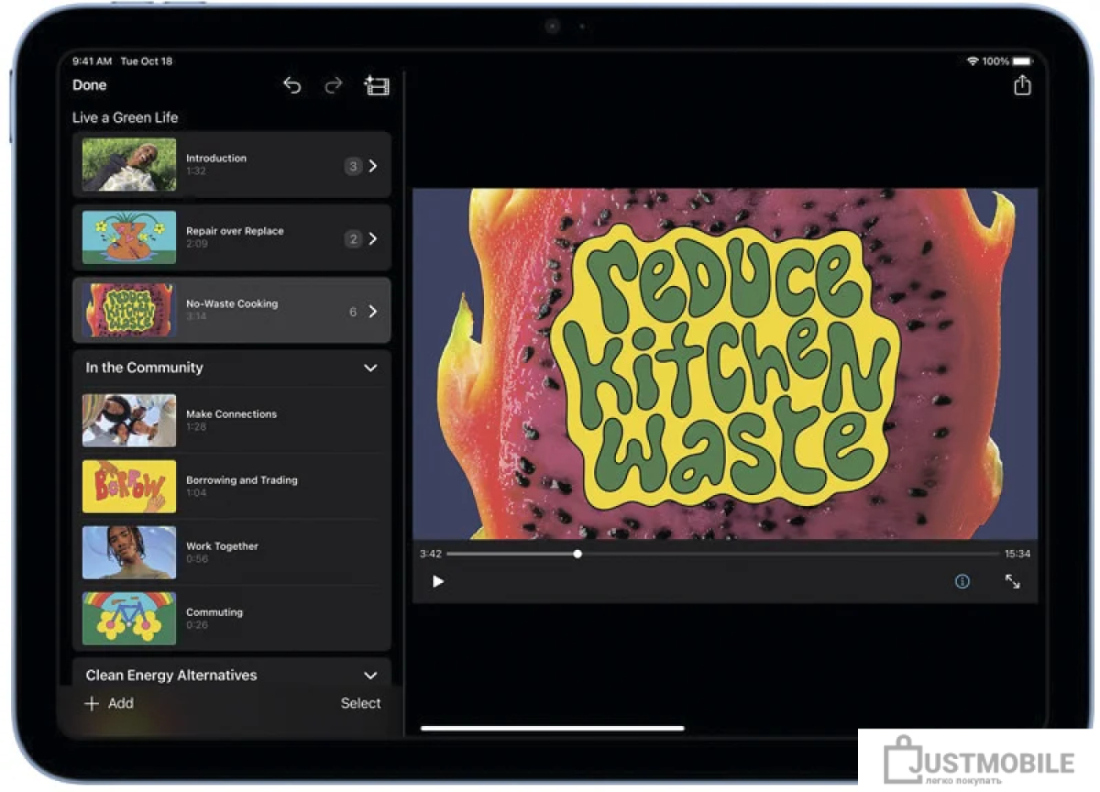Click the "Live a Green Life" project title
1100x792 pixels.
pyautogui.click(x=125, y=118)
